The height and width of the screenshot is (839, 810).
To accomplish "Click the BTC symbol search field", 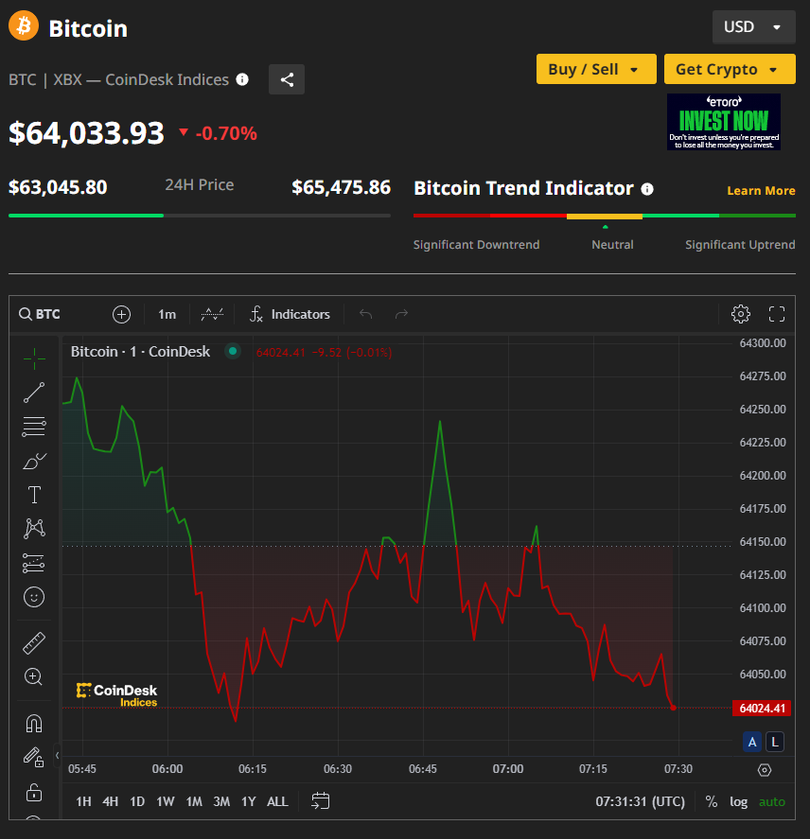I will (x=40, y=314).
